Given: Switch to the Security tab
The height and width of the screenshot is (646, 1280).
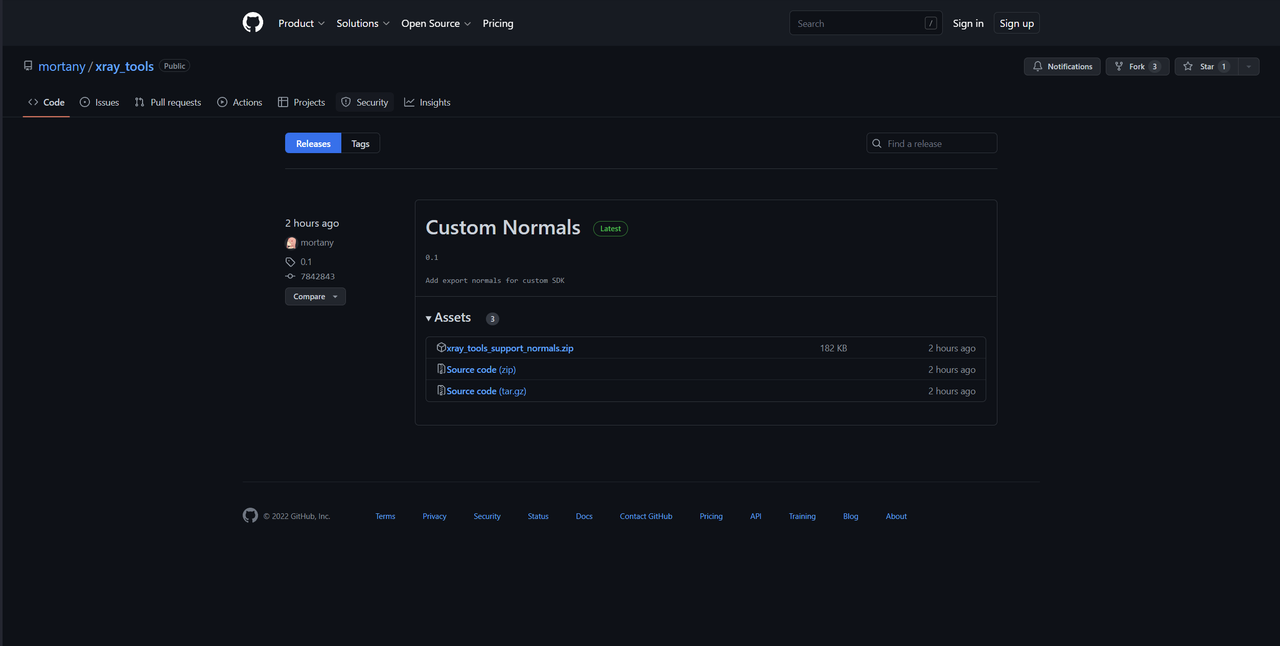Looking at the screenshot, I should click(x=364, y=102).
